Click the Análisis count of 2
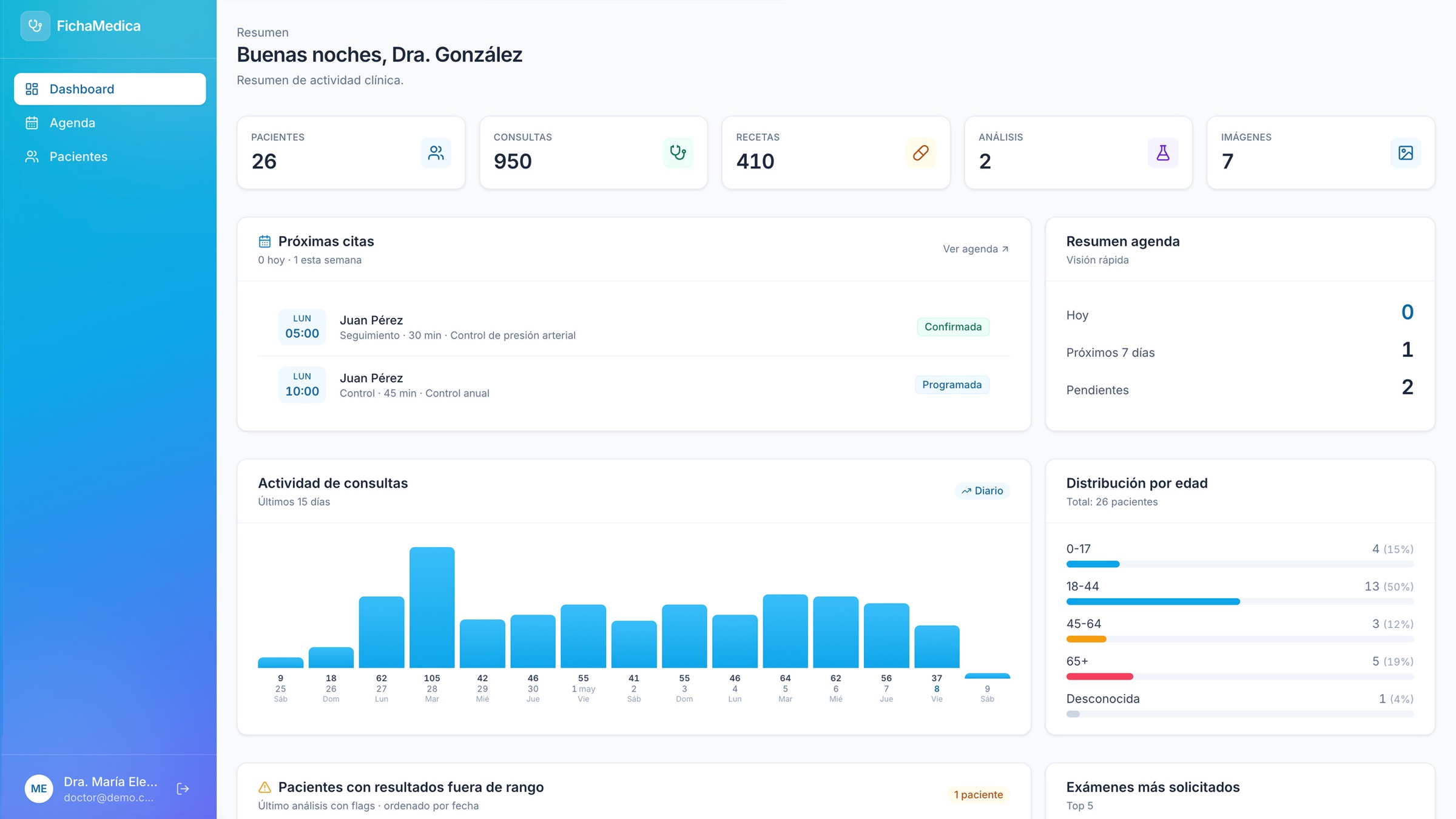This screenshot has height=819, width=1456. coord(985,161)
